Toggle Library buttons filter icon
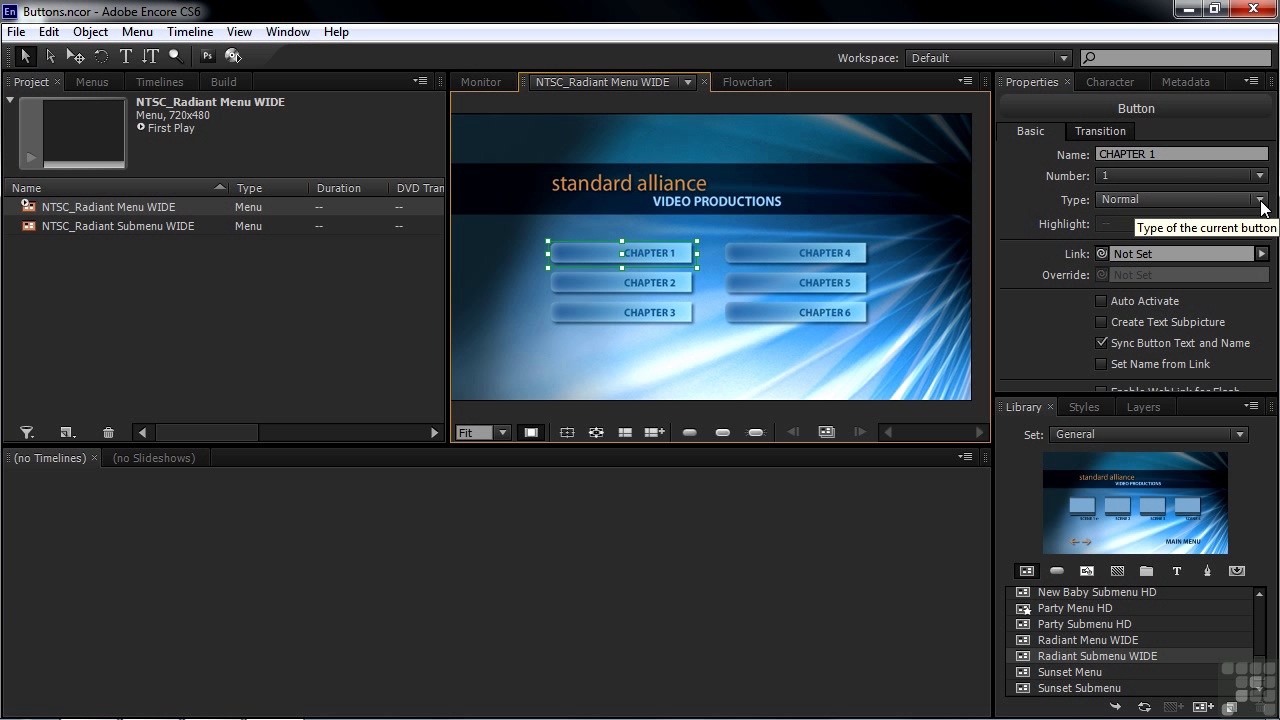The image size is (1280, 720). point(1057,571)
